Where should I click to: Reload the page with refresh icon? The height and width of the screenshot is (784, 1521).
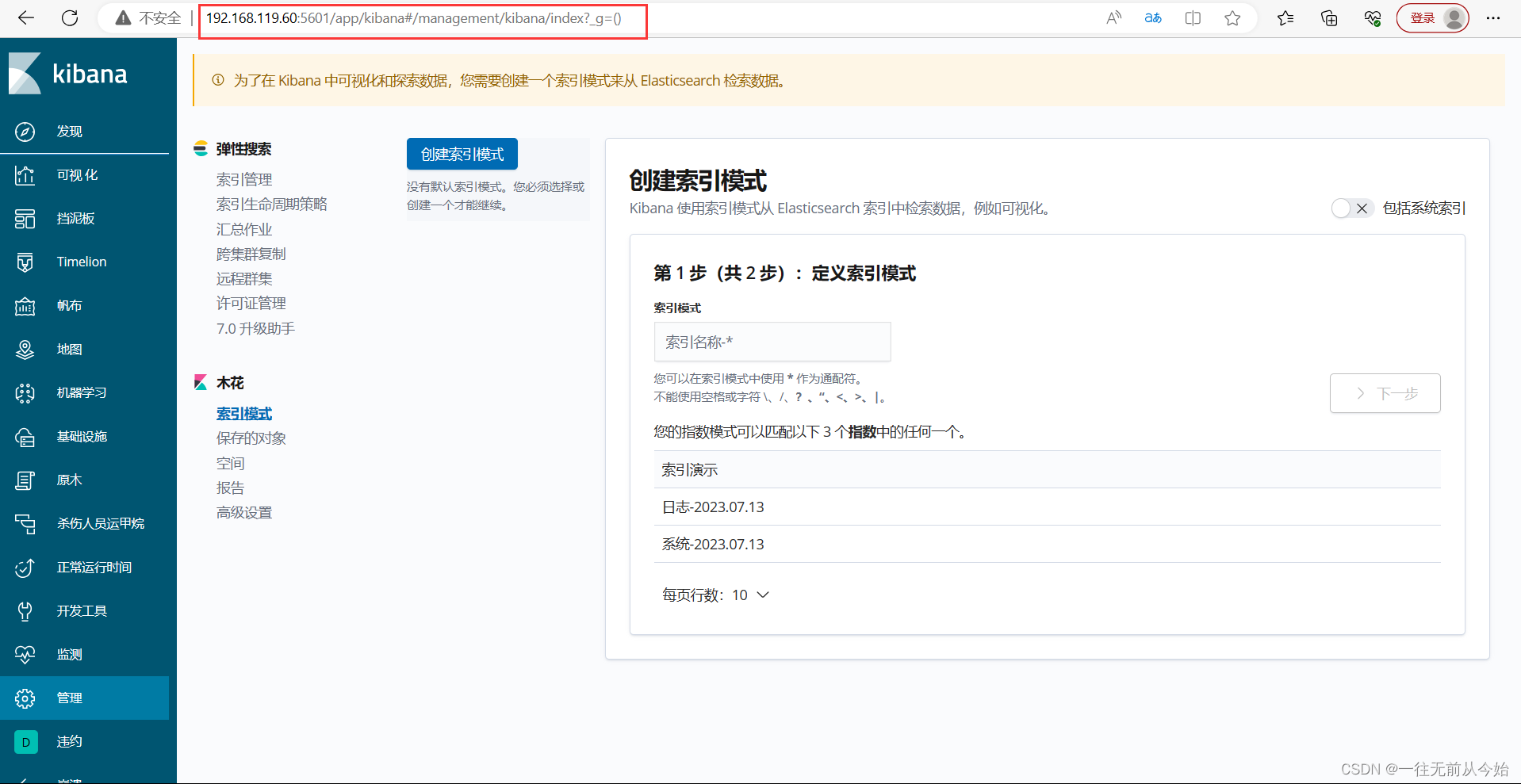point(70,18)
